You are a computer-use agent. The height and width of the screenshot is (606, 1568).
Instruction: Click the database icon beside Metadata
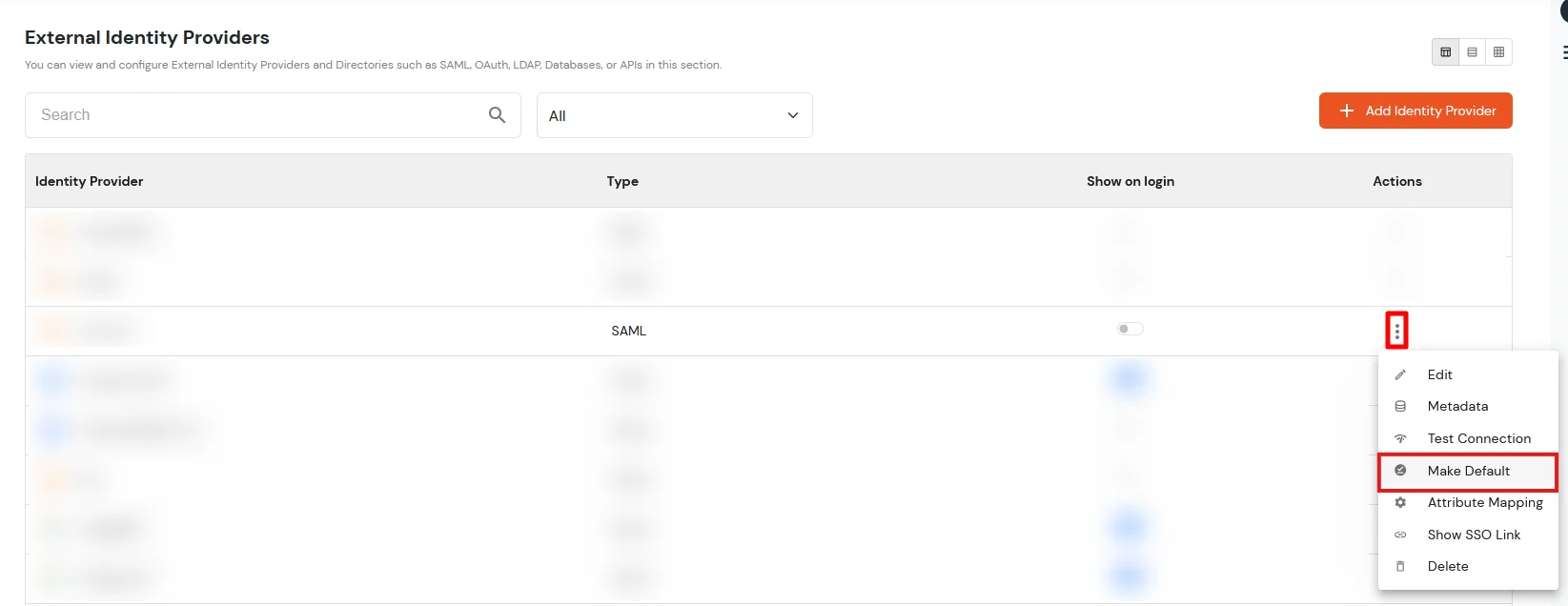tap(1400, 406)
